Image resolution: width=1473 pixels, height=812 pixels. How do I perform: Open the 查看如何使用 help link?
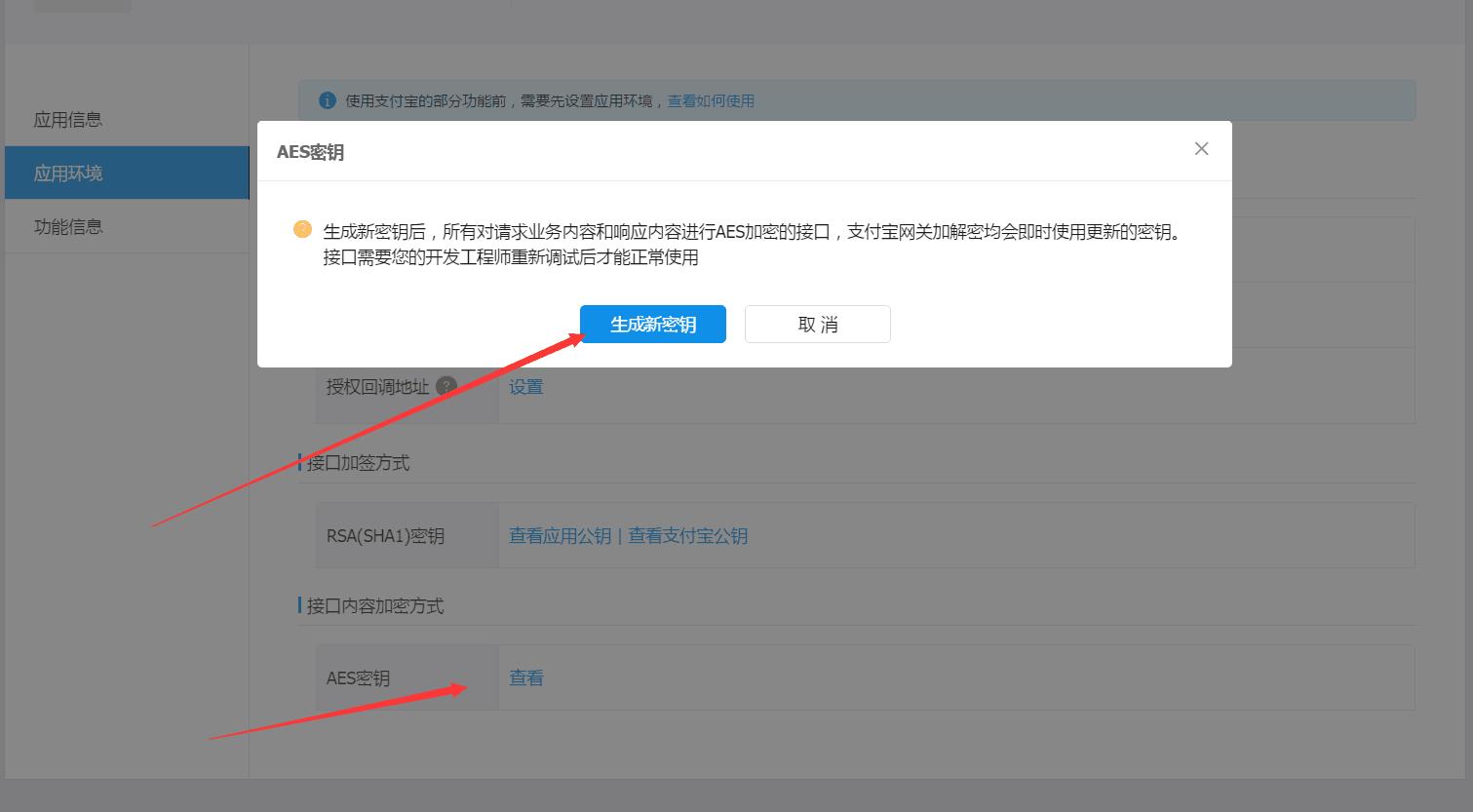(711, 100)
